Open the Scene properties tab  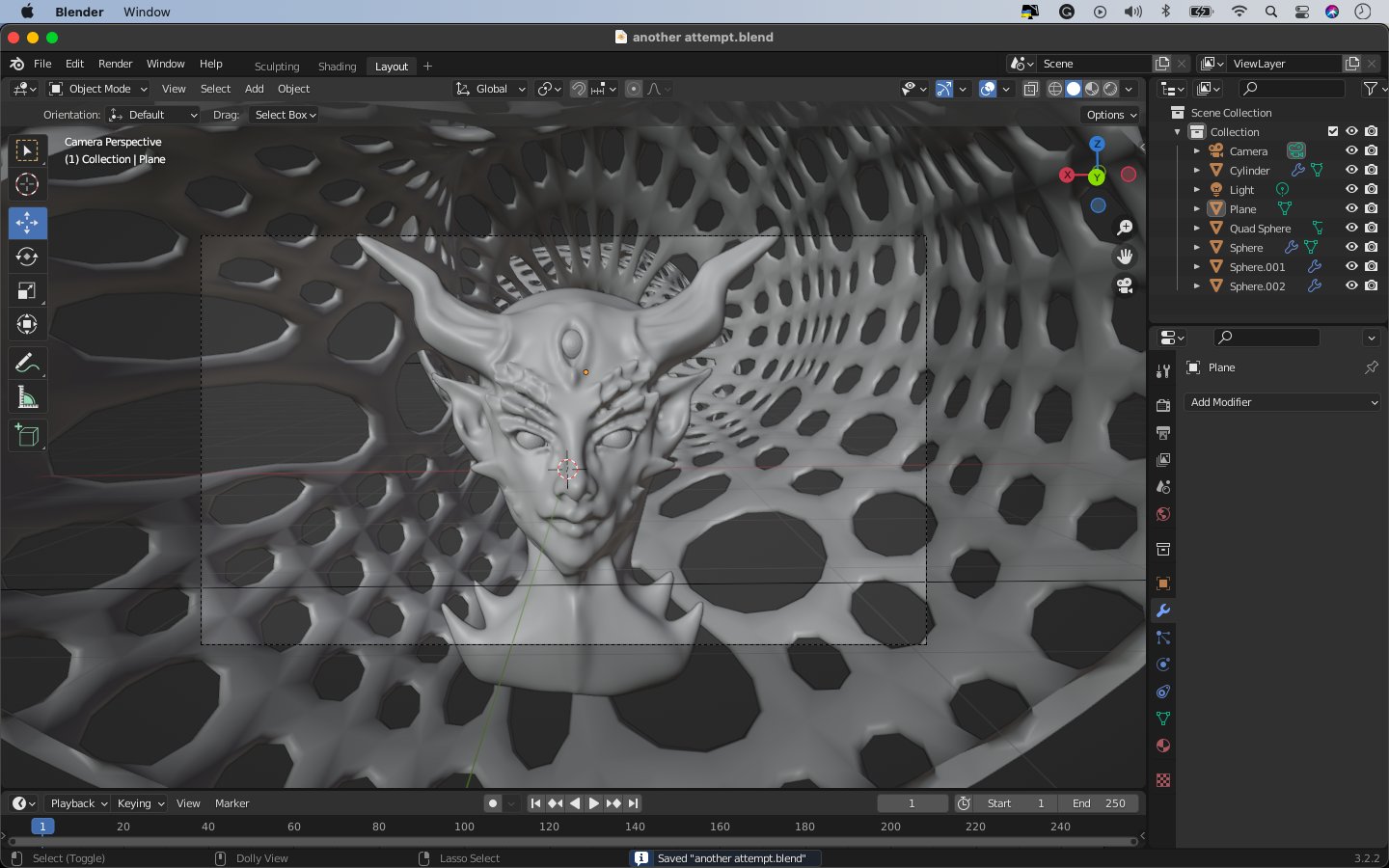(1163, 486)
